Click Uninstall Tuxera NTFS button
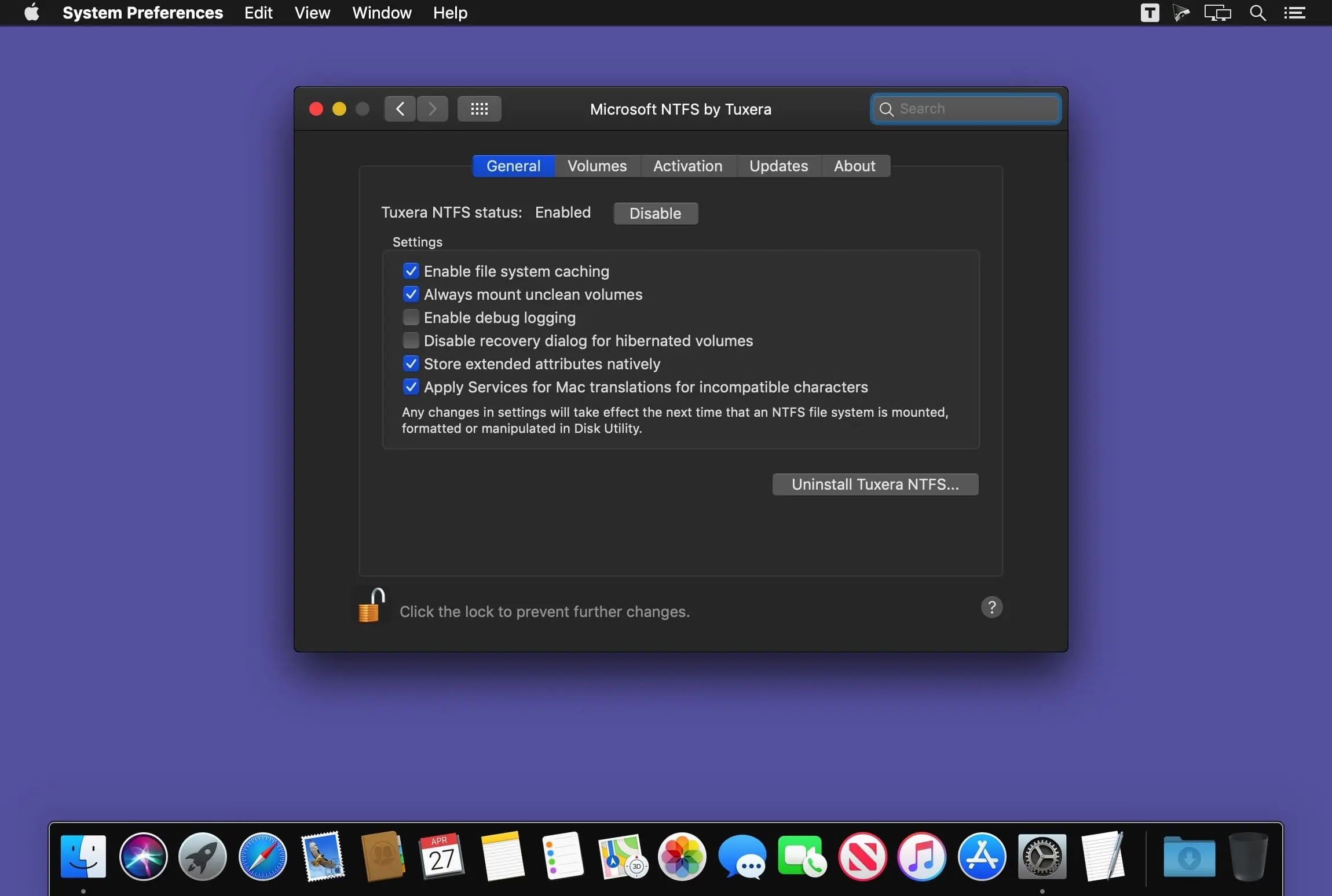Image resolution: width=1332 pixels, height=896 pixels. [875, 484]
